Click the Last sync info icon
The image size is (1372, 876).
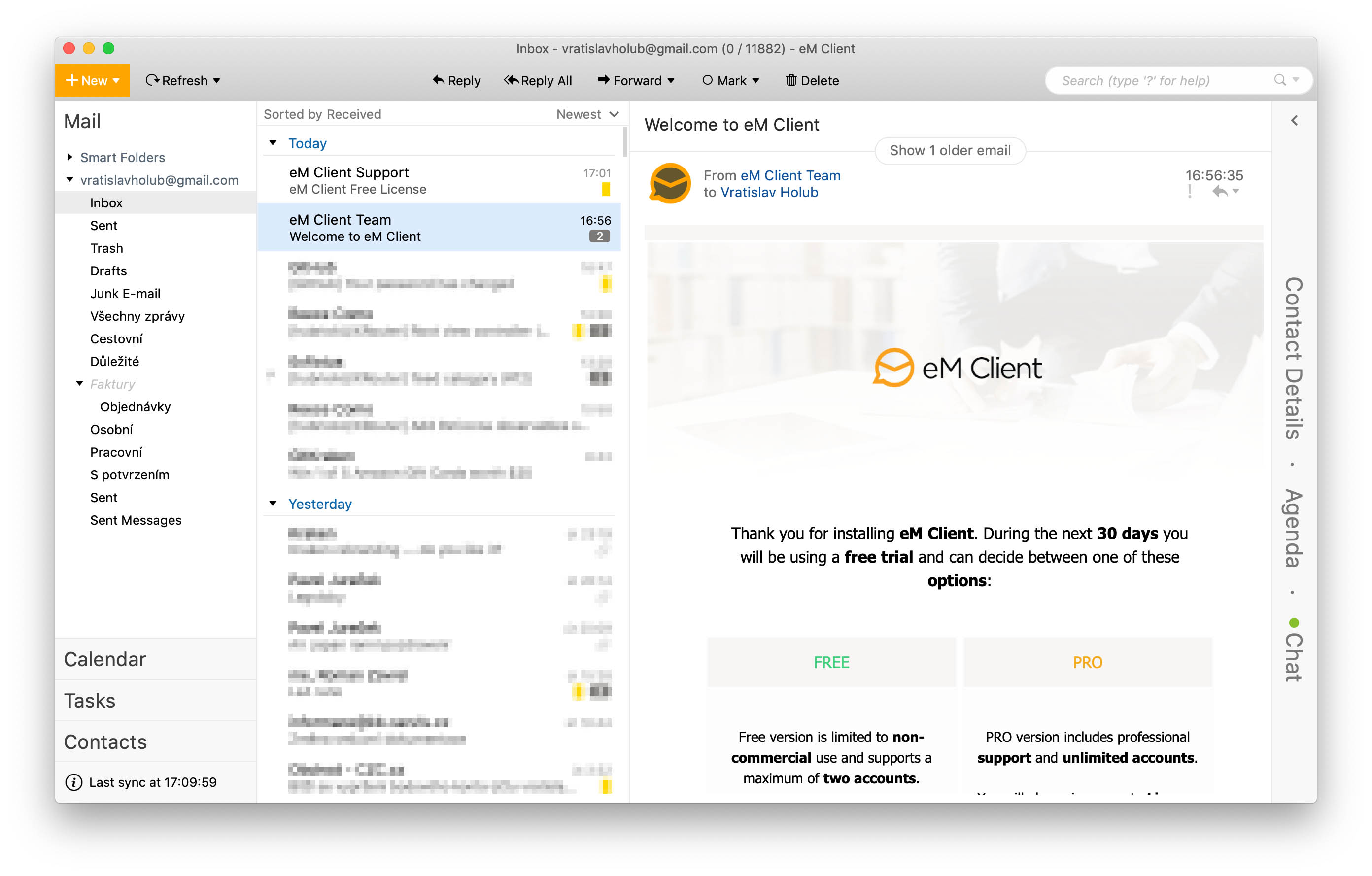click(x=73, y=782)
